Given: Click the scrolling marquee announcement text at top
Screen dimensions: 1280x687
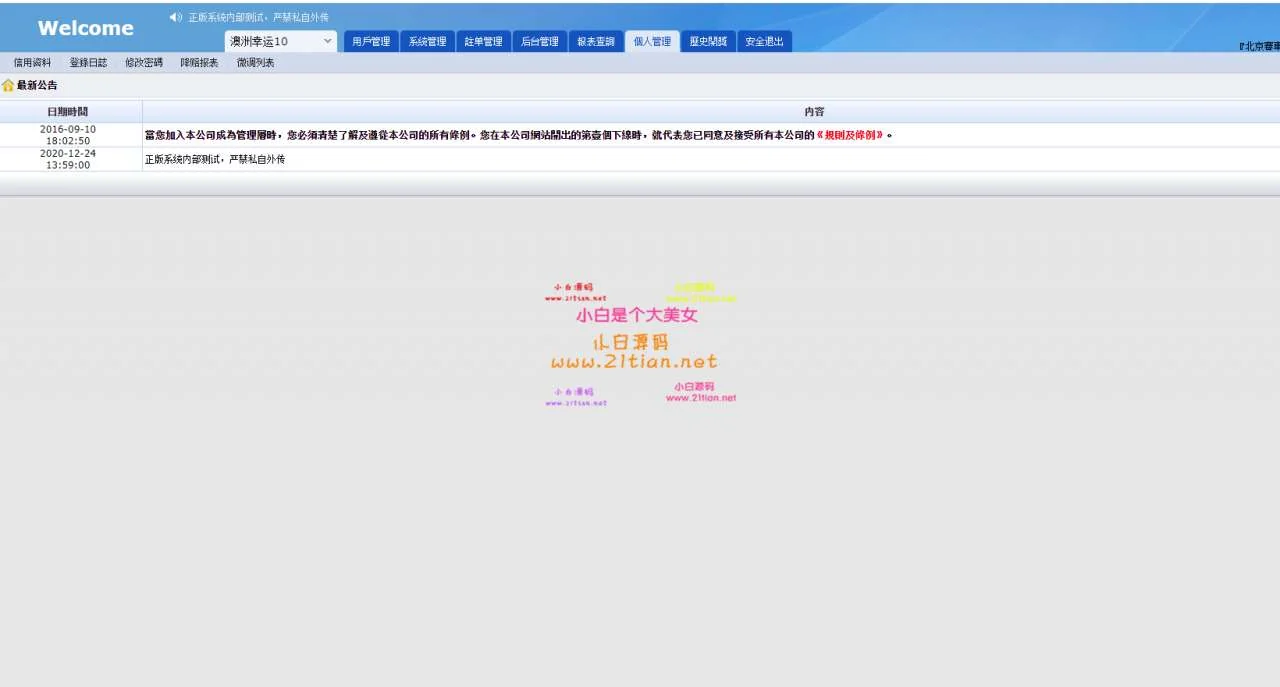Looking at the screenshot, I should click(258, 17).
